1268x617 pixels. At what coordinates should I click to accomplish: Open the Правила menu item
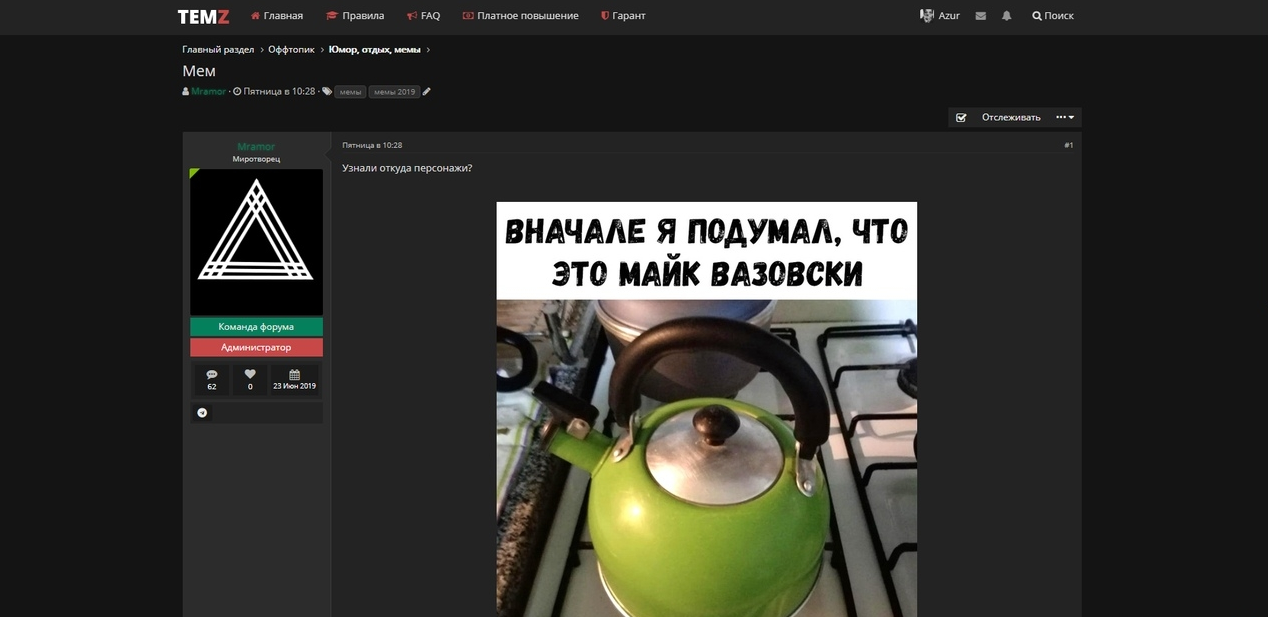pyautogui.click(x=364, y=15)
